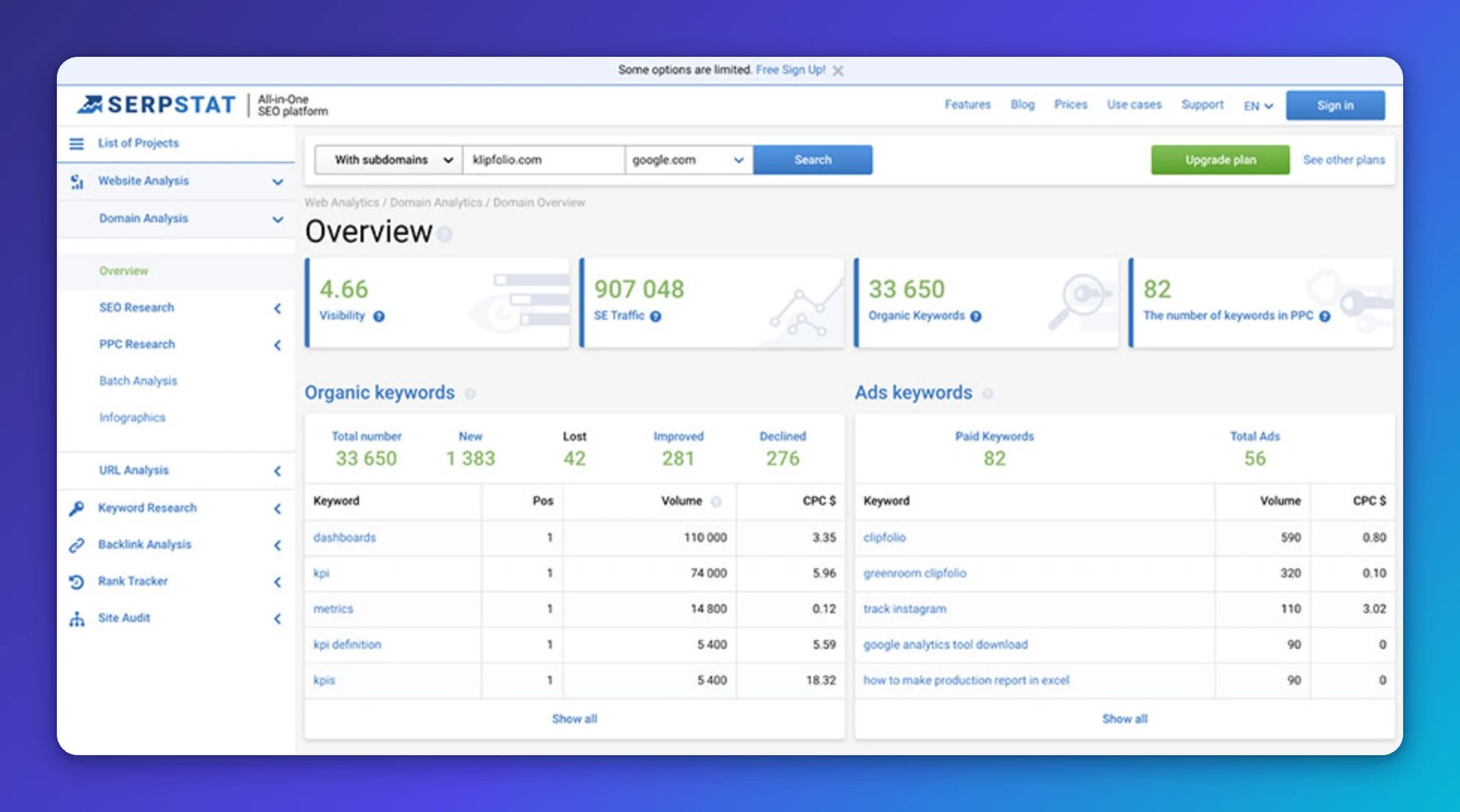Viewport: 1460px width, 812px height.
Task: Click the info icon beside Ads keywords title
Action: 987,394
